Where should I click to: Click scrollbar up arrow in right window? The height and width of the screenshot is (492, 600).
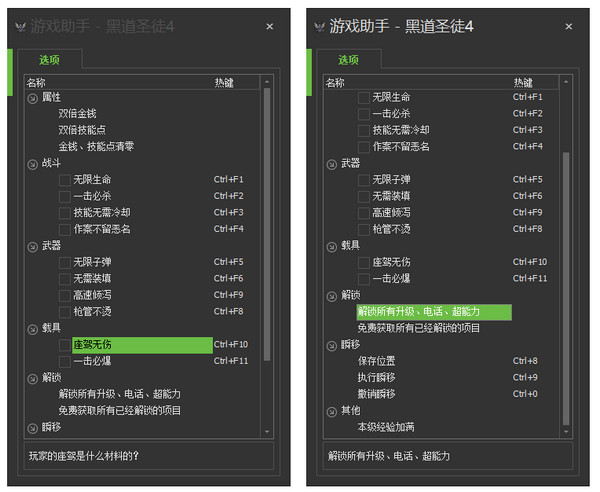(566, 82)
